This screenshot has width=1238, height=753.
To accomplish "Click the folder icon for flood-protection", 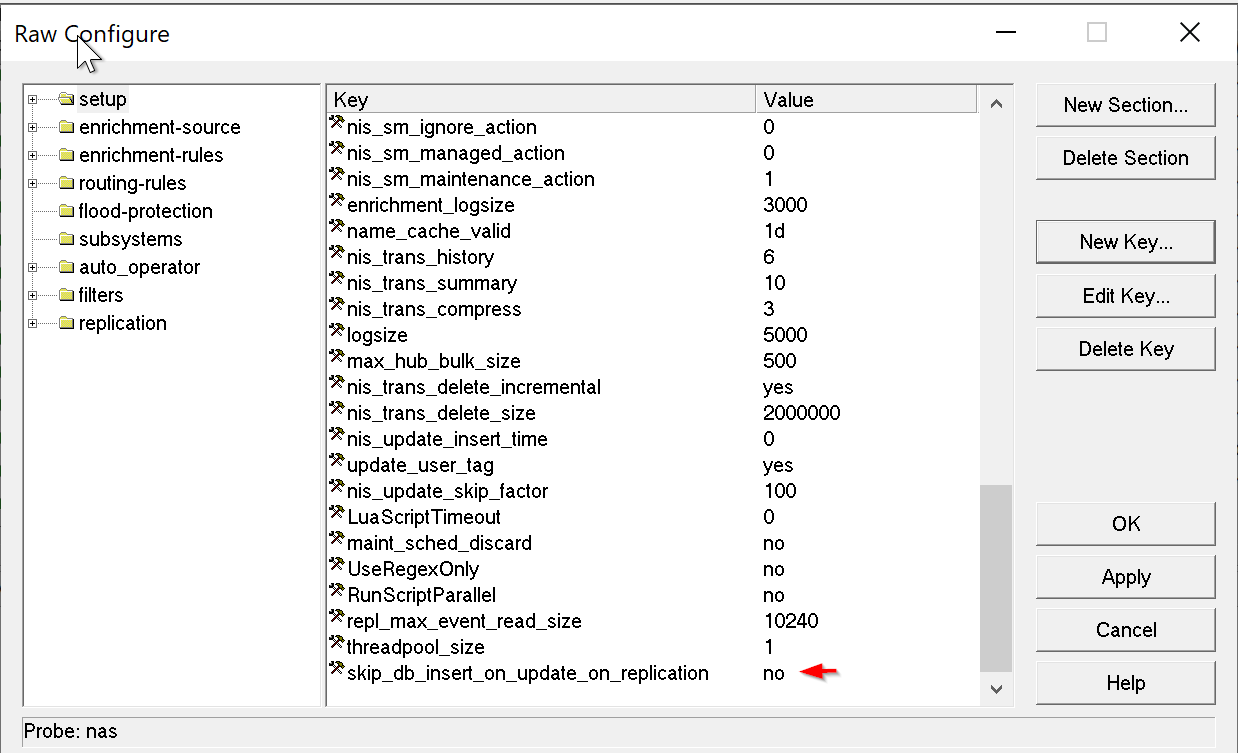I will tap(67, 211).
